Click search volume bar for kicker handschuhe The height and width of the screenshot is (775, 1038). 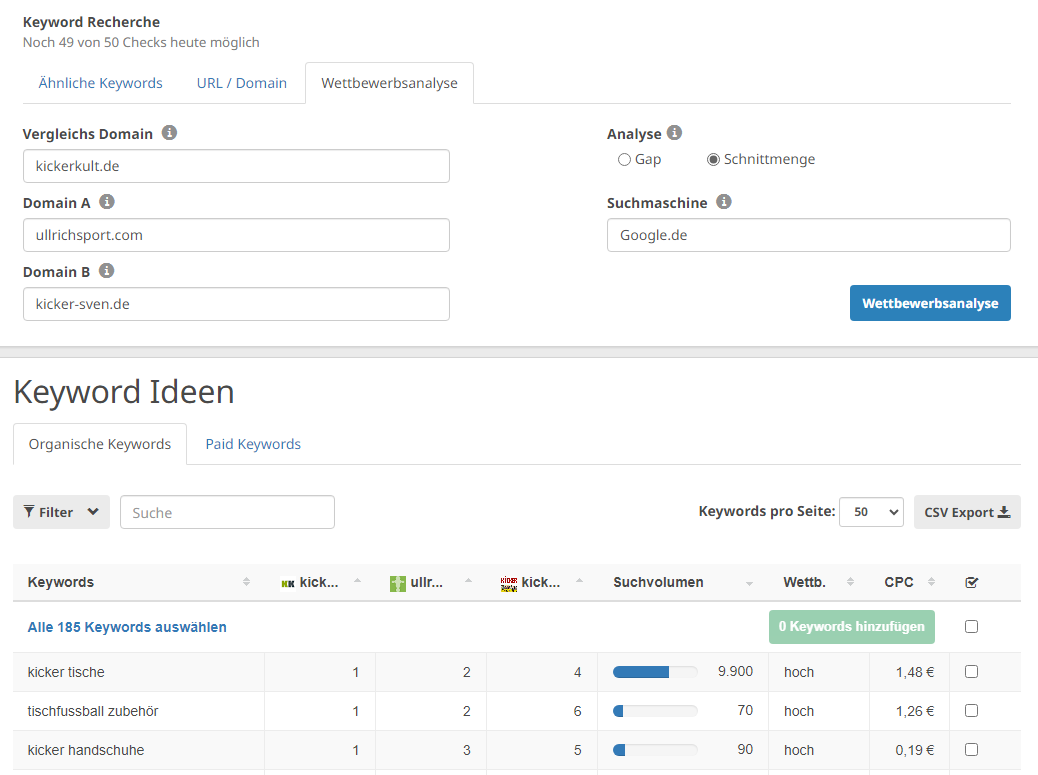point(655,751)
